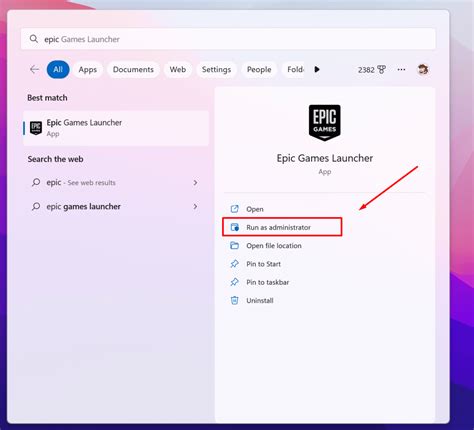Open the three-dot more options menu
This screenshot has width=474, height=430.
(401, 69)
